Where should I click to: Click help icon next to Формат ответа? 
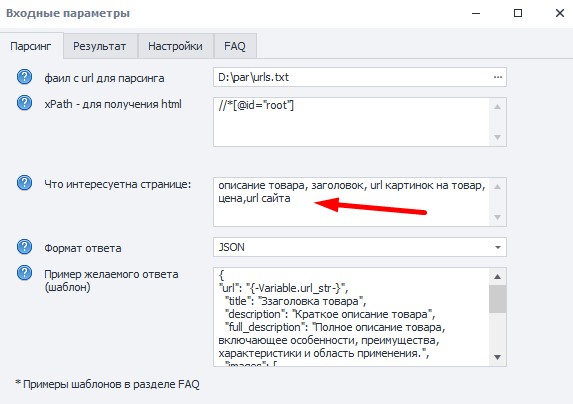point(24,247)
